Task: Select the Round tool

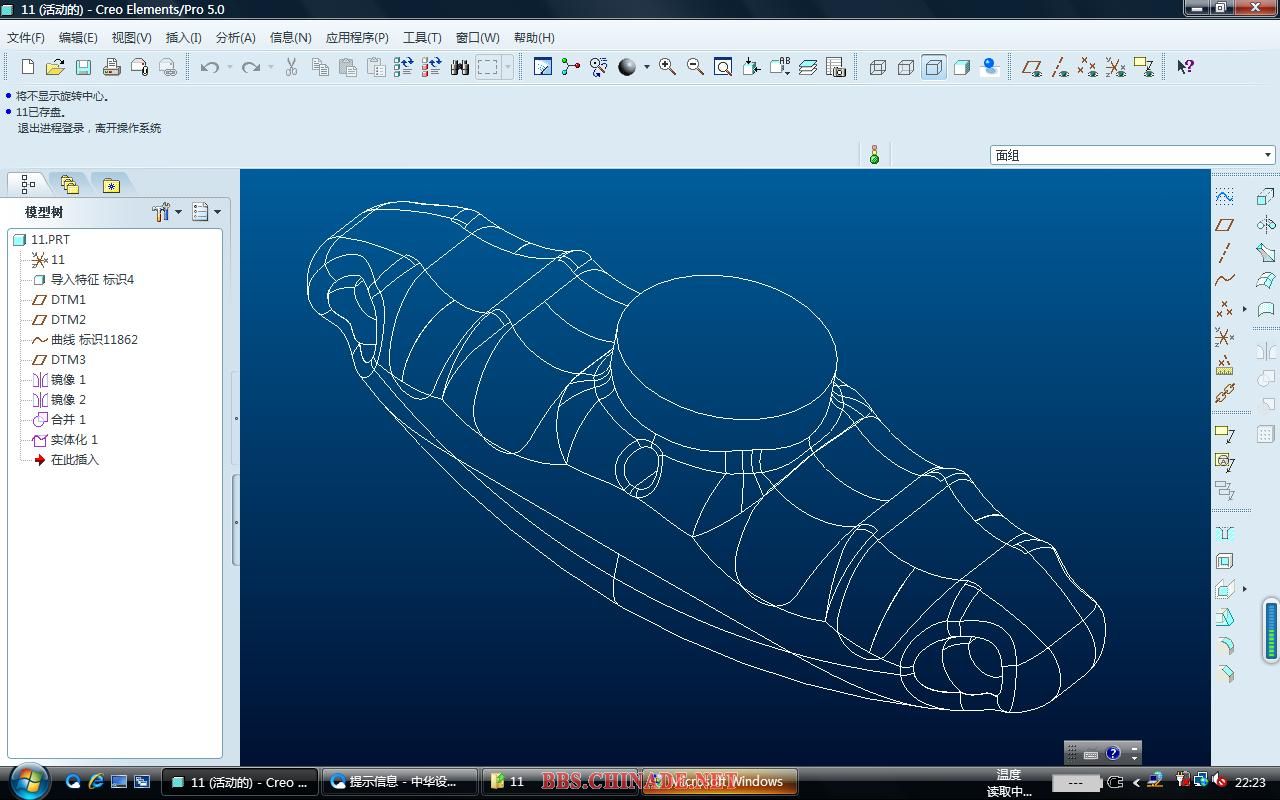Action: pos(1224,646)
